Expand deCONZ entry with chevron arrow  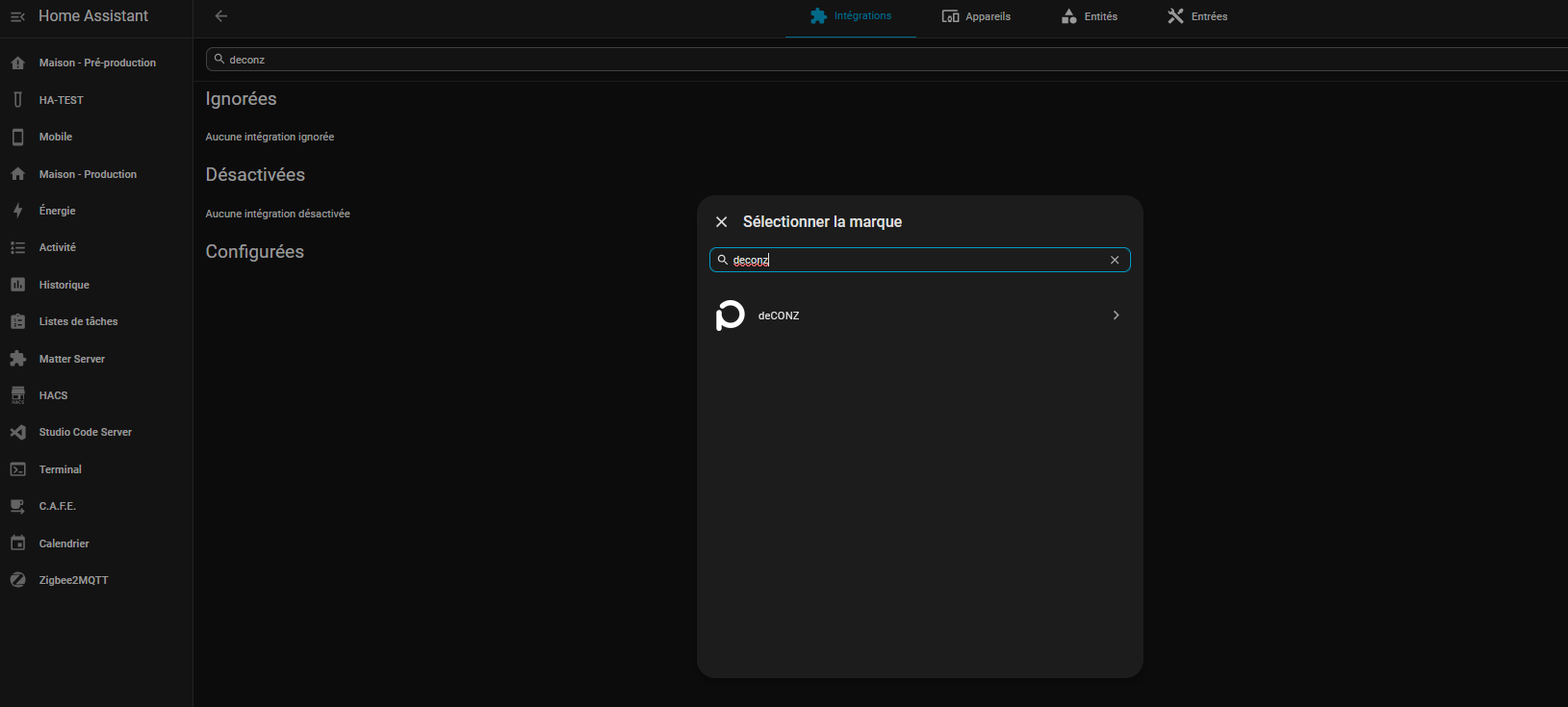[x=1116, y=316]
